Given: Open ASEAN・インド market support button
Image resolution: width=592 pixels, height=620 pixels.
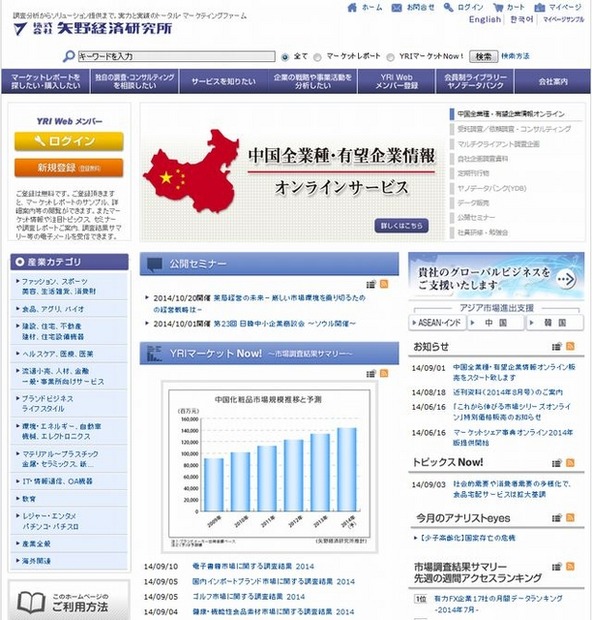Looking at the screenshot, I should [437, 323].
